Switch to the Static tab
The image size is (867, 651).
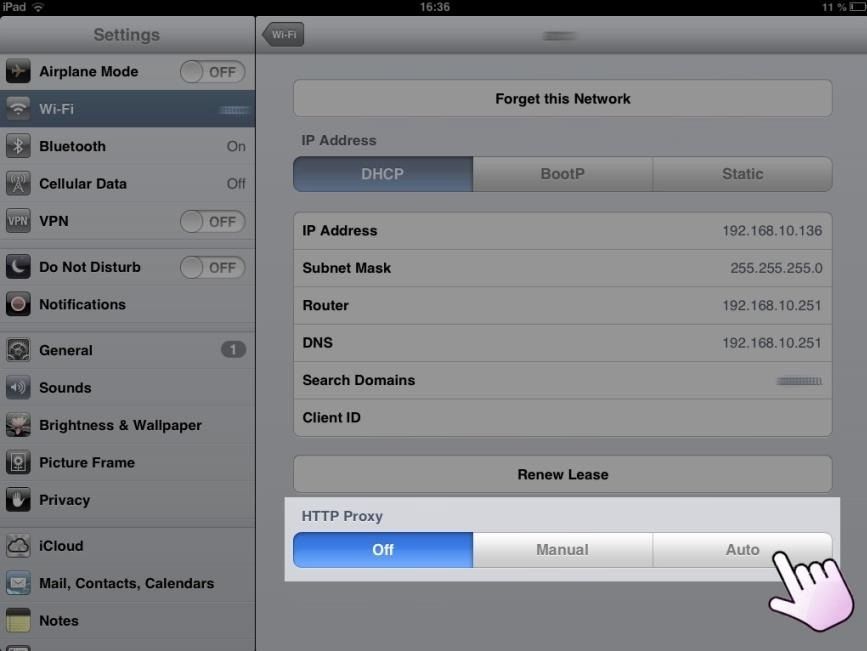click(x=742, y=173)
